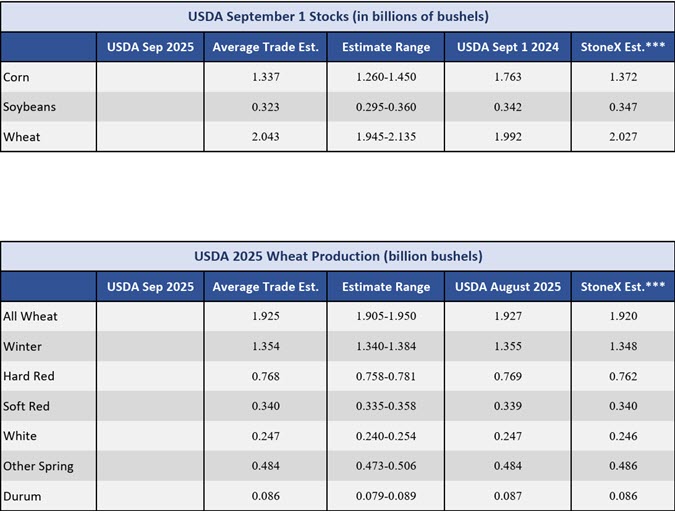This screenshot has width=675, height=512.
Task: Select Other Spring range 0.473-0.506
Action: pos(386,466)
